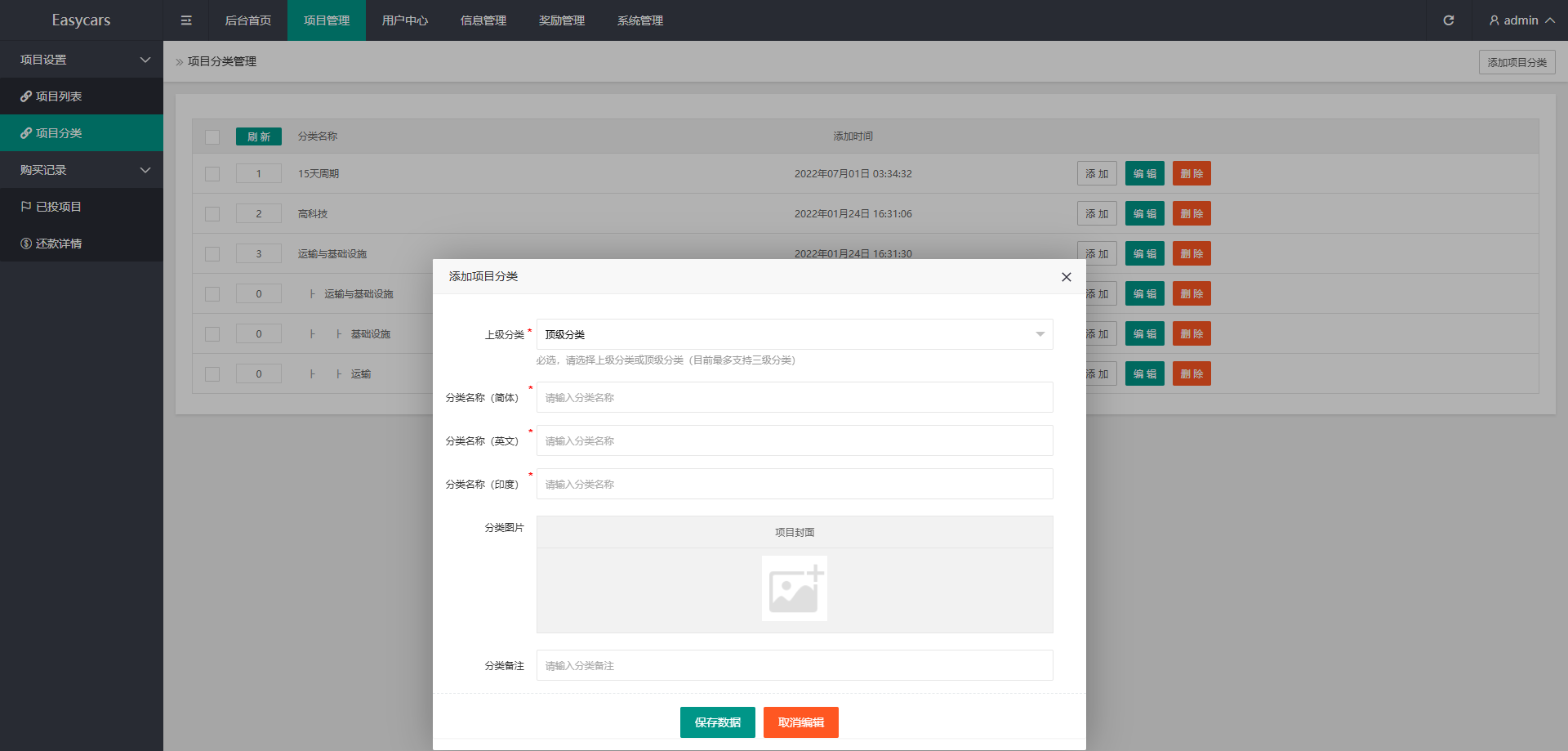Screen dimensions: 1568x751
Task: Focus the 分类名称（简体） input field
Action: [794, 397]
